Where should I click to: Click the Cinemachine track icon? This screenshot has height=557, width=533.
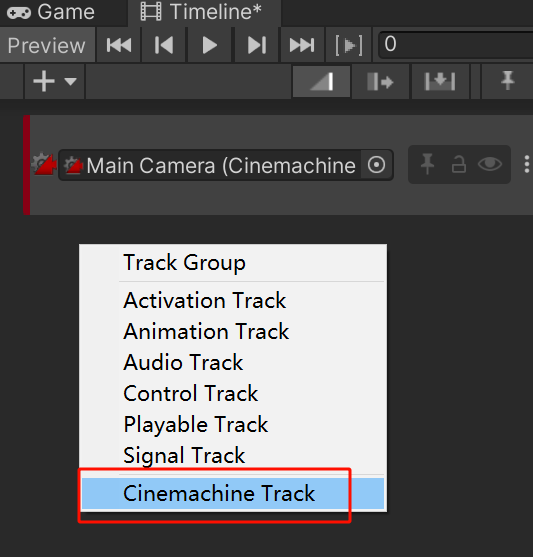[x=44, y=164]
